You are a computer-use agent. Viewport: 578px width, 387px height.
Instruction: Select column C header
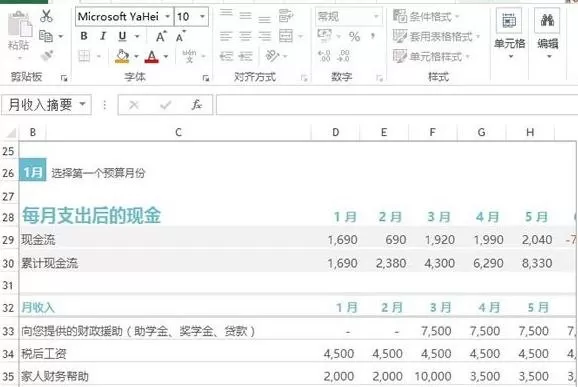178,132
